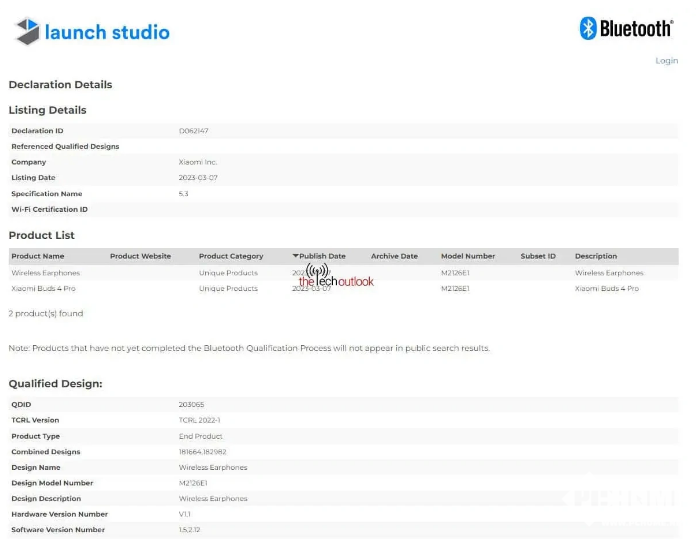Click the Archive Date column header
The image size is (697, 539).
coord(394,256)
